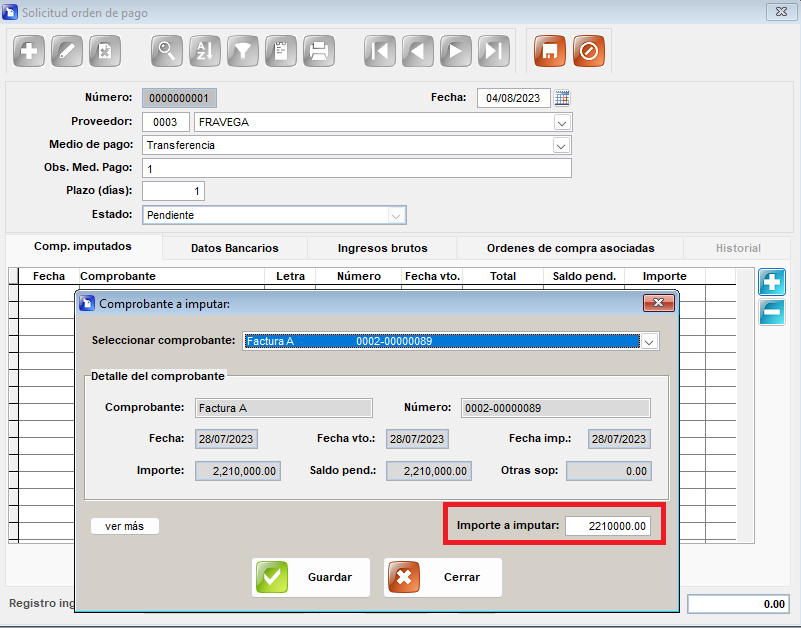This screenshot has width=801, height=628.
Task: Click the Otras sop 0.00 field
Action: (x=609, y=471)
